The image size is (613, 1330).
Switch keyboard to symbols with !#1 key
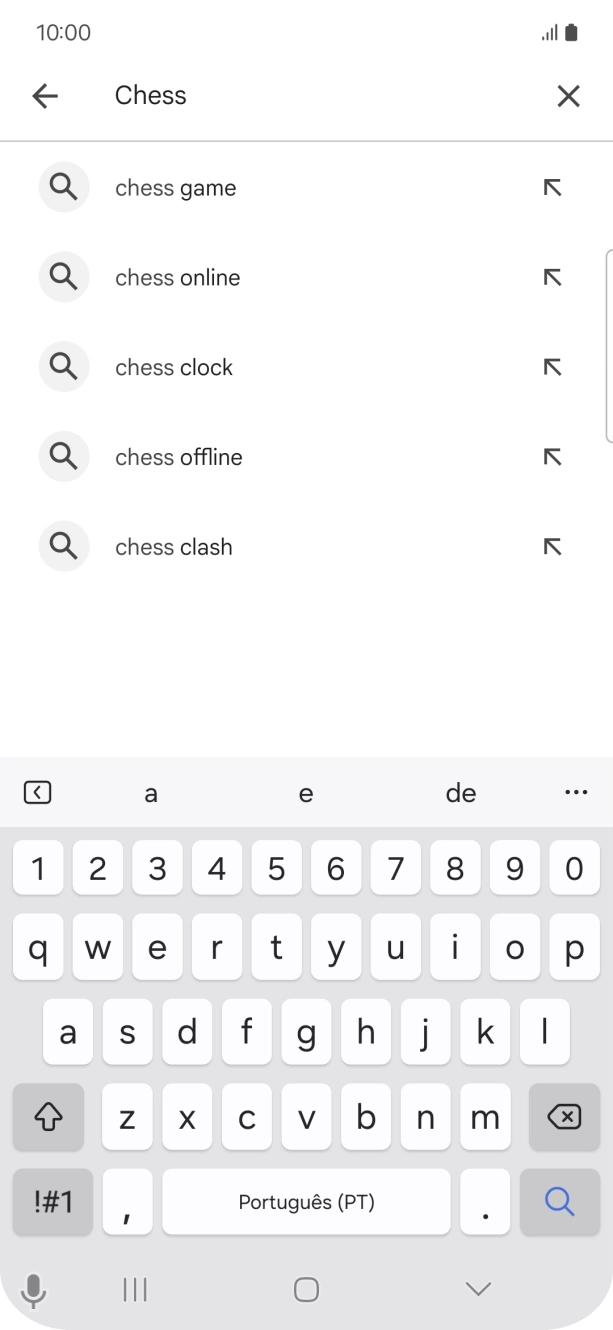[51, 1202]
